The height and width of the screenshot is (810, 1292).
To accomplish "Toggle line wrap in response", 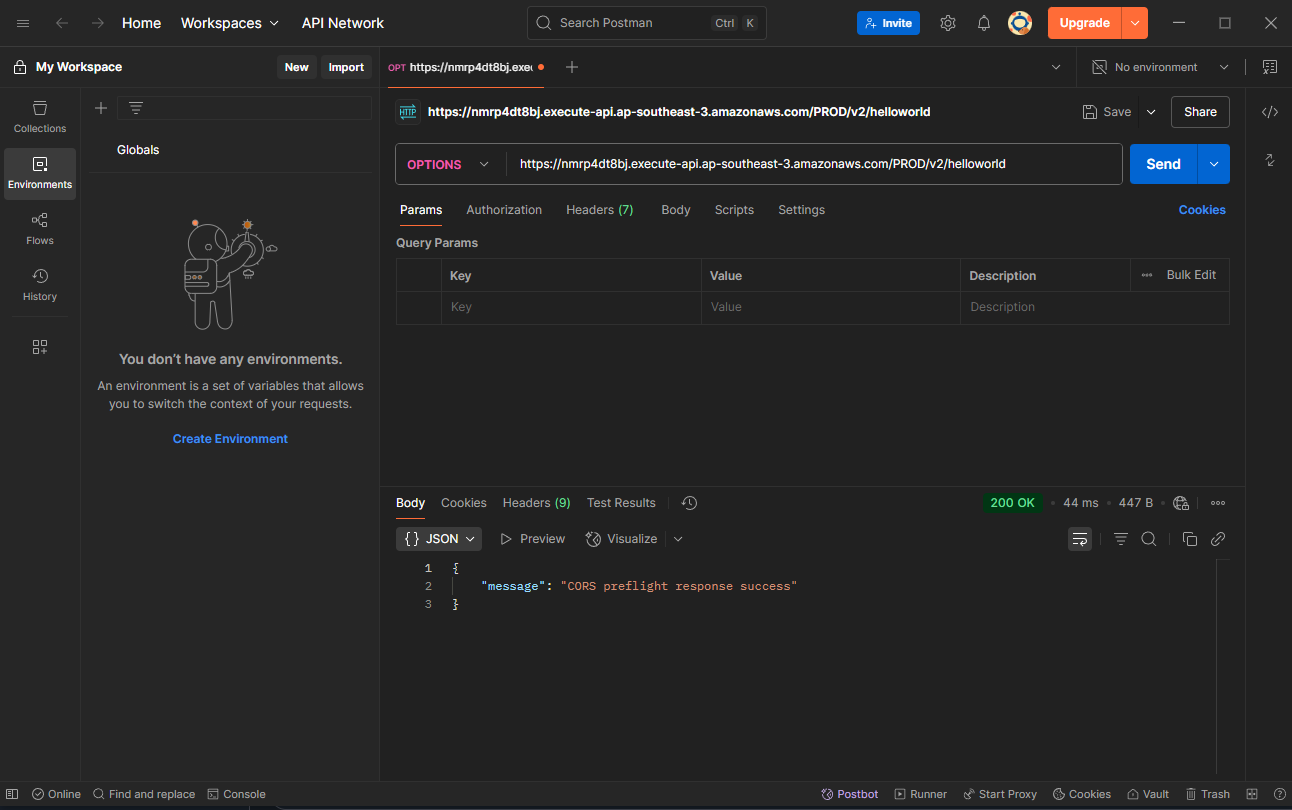I will point(1080,539).
